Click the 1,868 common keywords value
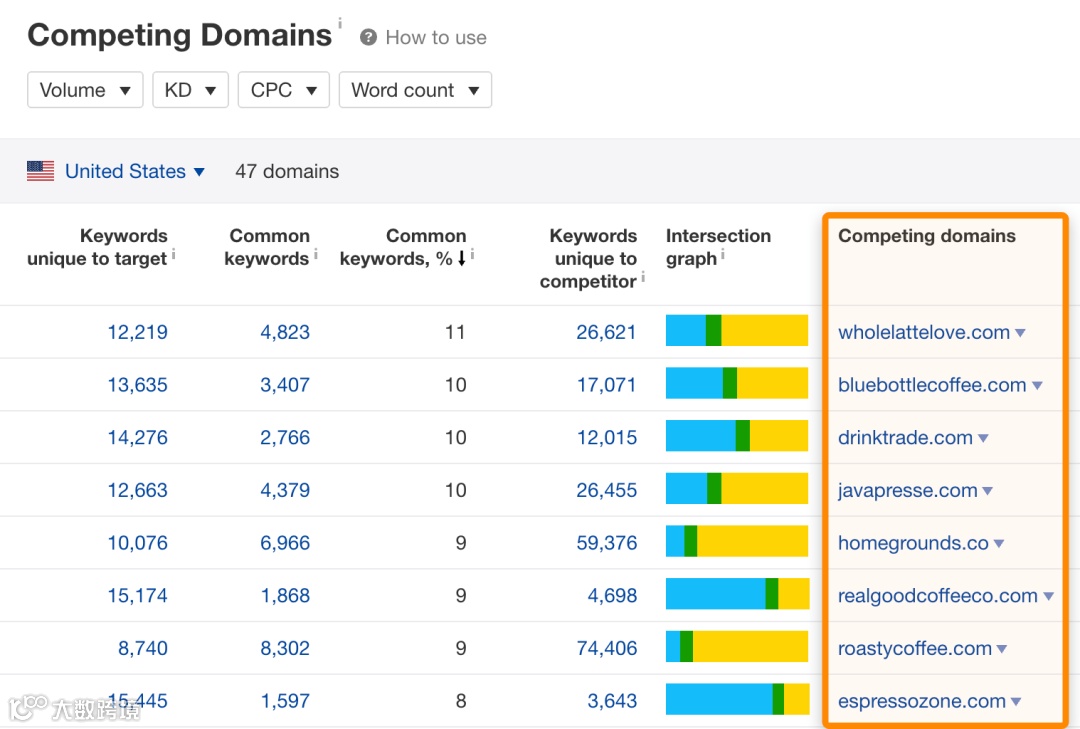1080x729 pixels. click(x=285, y=595)
